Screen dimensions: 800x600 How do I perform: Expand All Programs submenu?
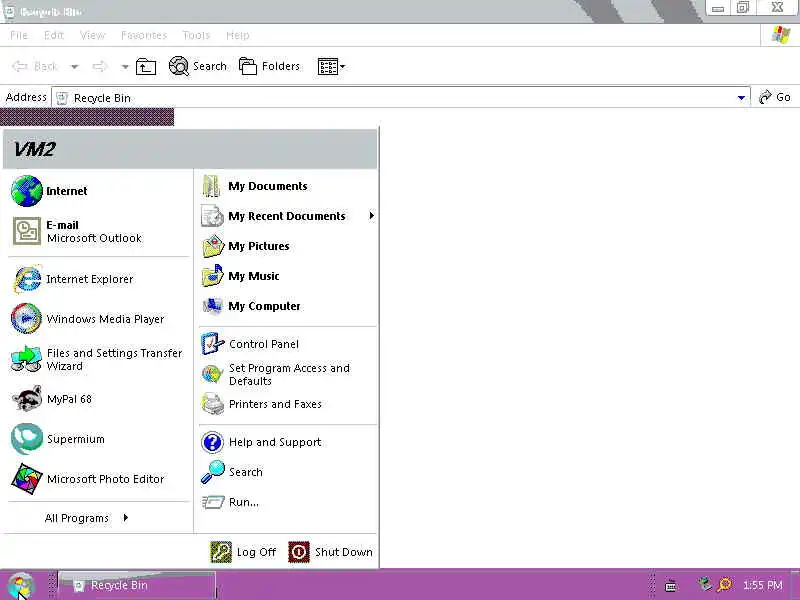(x=87, y=518)
